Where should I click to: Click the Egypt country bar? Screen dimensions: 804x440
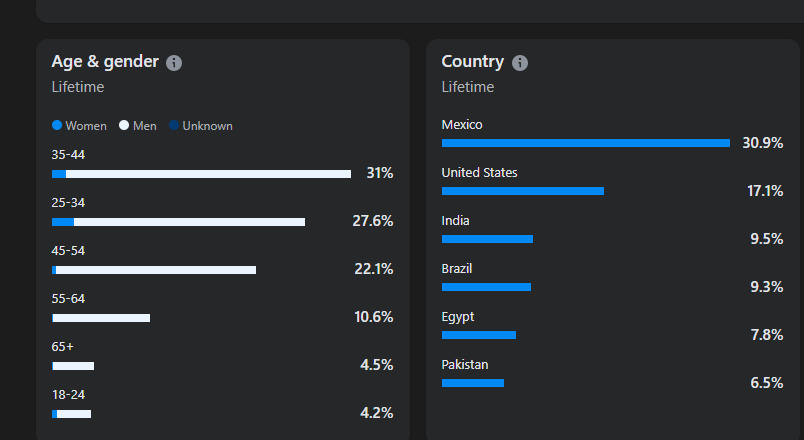coord(479,335)
